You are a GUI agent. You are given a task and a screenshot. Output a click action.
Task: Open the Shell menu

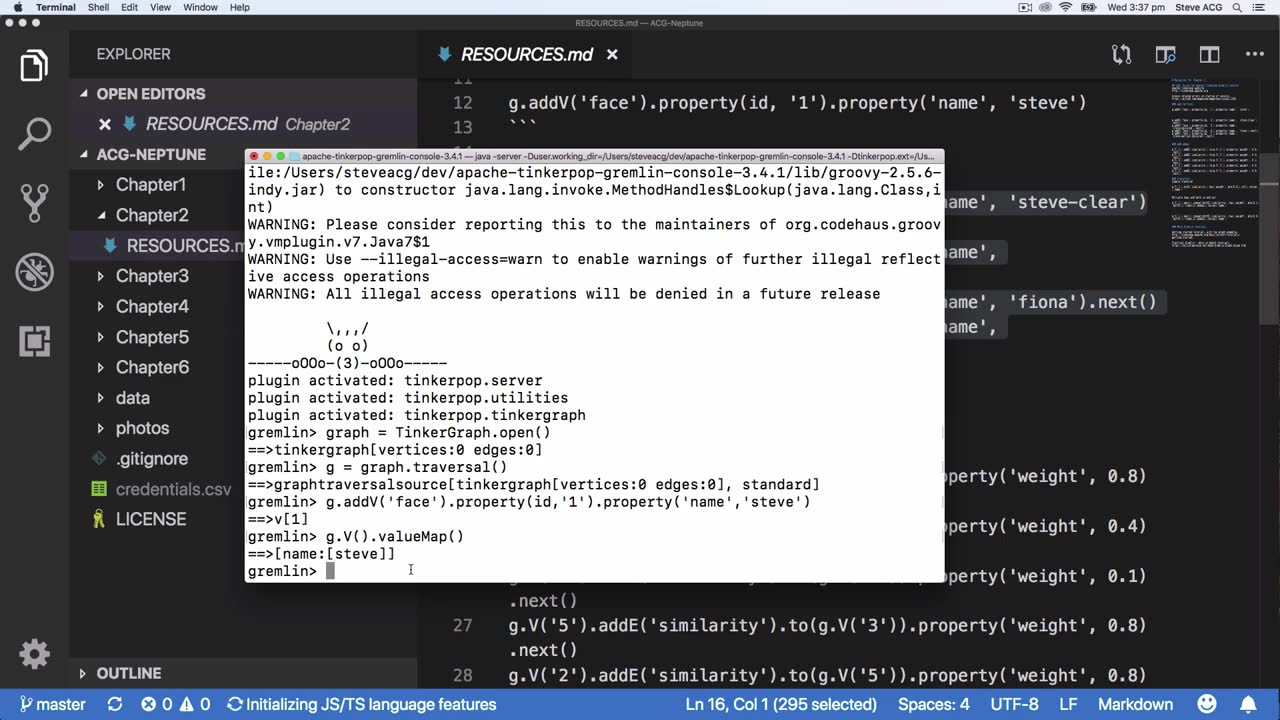(98, 7)
